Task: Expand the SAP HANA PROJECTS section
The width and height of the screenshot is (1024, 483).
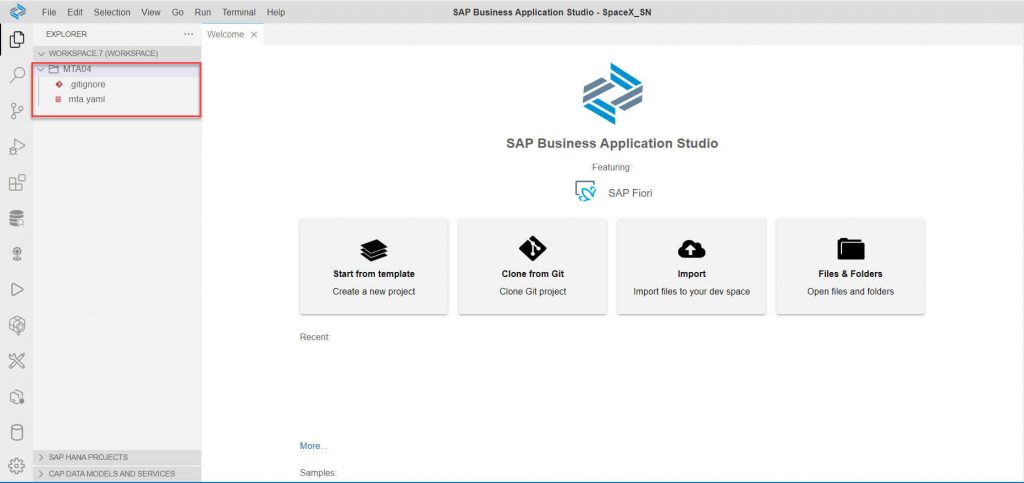Action: pos(117,457)
